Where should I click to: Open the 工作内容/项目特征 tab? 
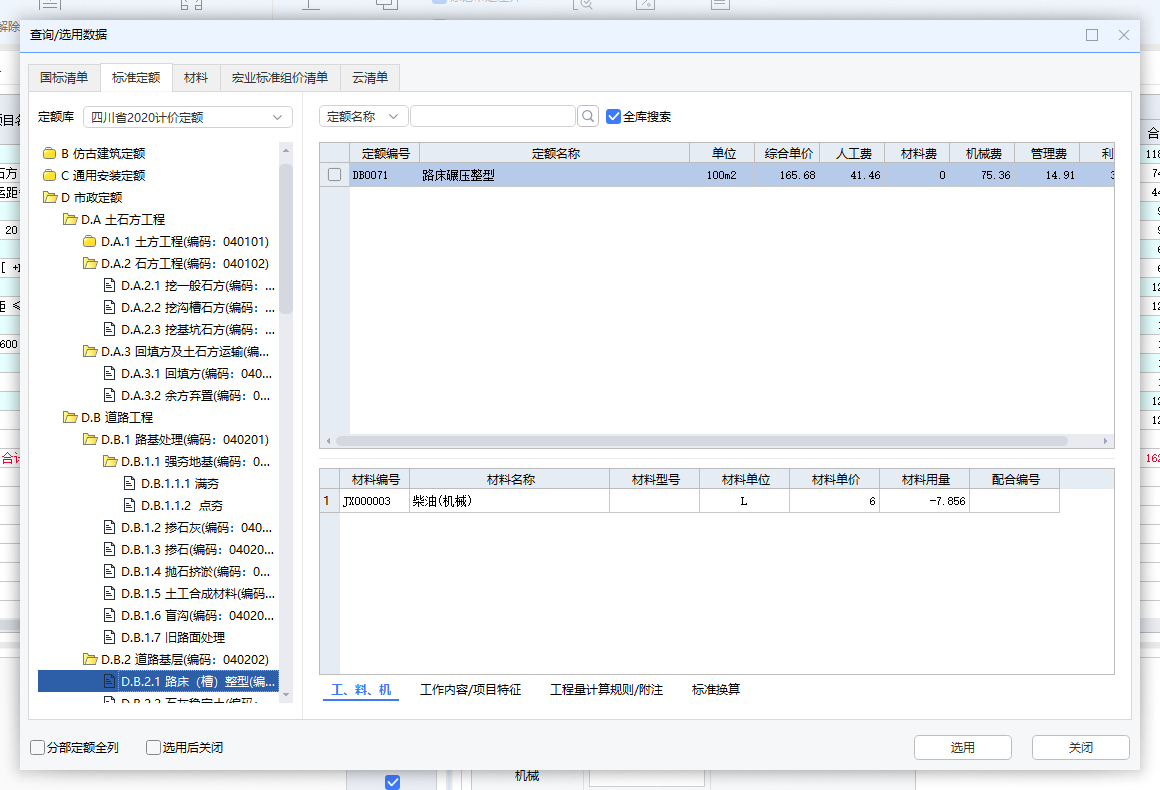(471, 689)
